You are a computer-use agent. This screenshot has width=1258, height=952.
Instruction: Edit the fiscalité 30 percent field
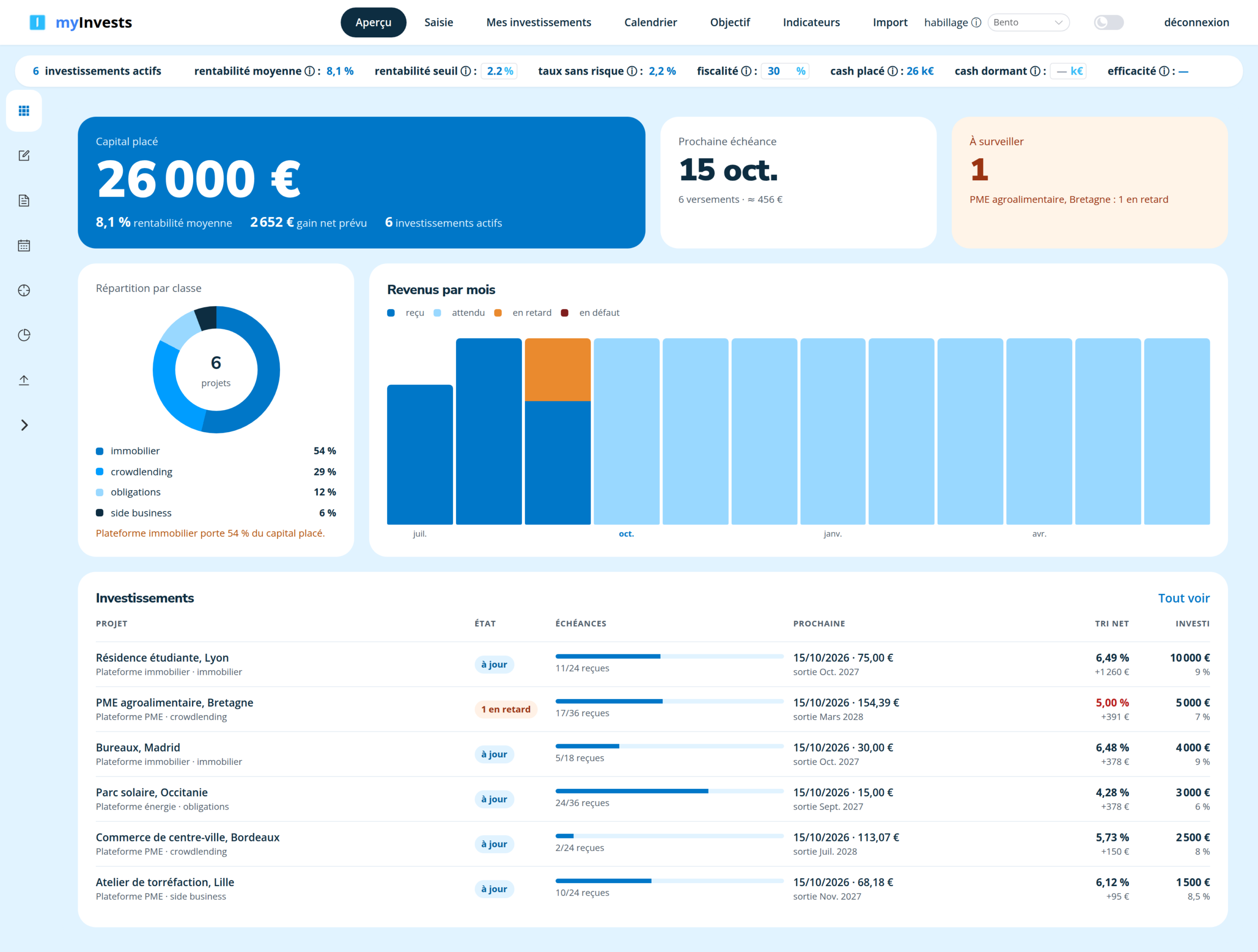coord(785,71)
